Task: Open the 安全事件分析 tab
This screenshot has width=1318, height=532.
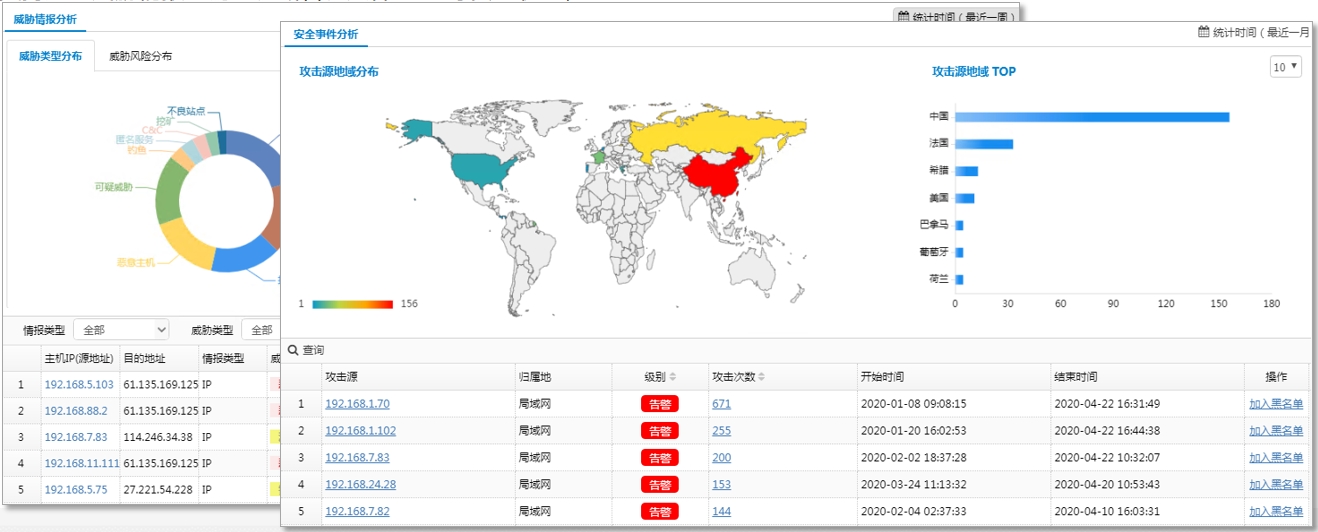Action: tap(325, 34)
